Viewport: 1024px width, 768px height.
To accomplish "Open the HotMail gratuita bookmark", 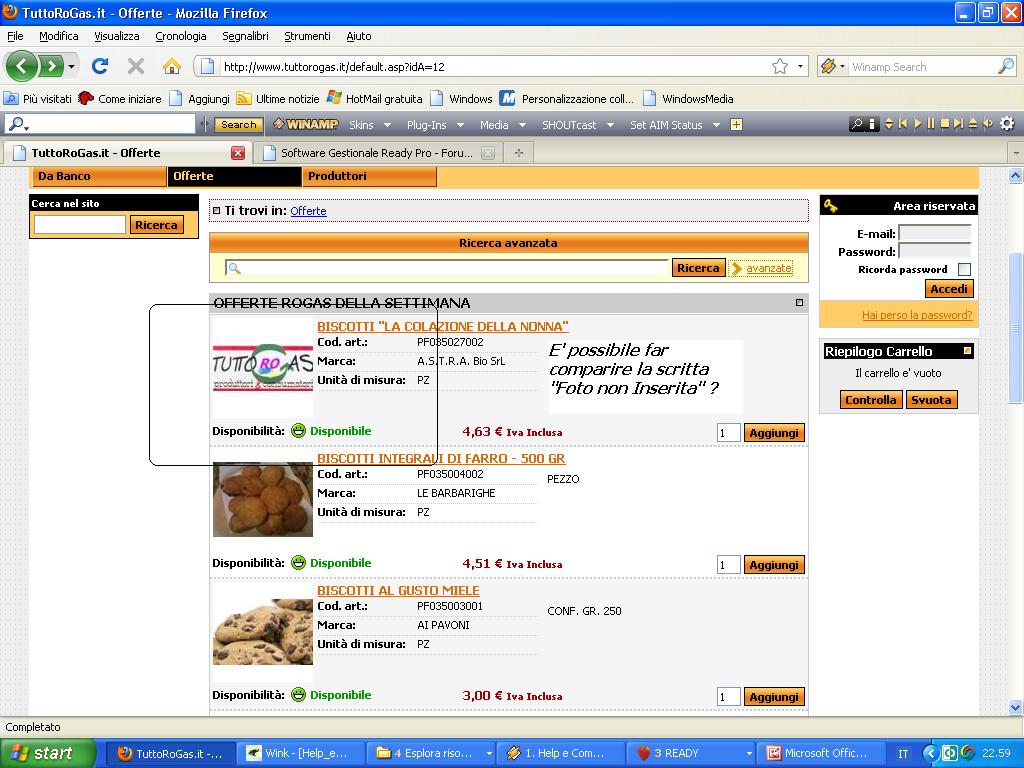I will [375, 99].
